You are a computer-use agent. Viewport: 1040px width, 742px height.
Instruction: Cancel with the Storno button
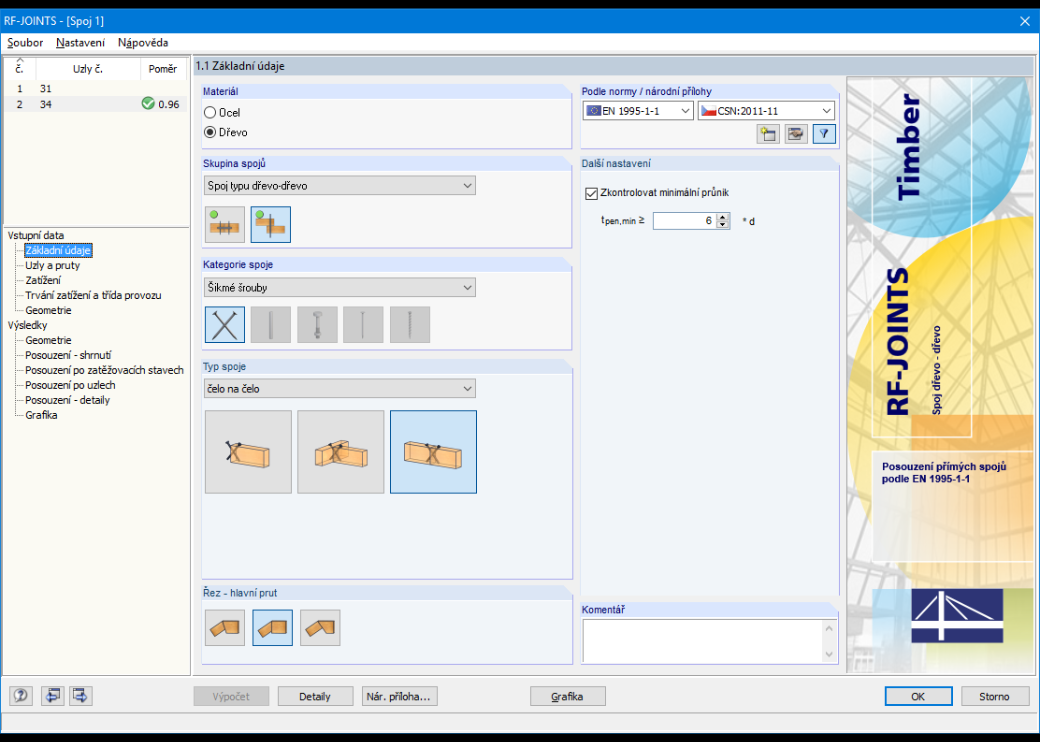click(x=995, y=696)
